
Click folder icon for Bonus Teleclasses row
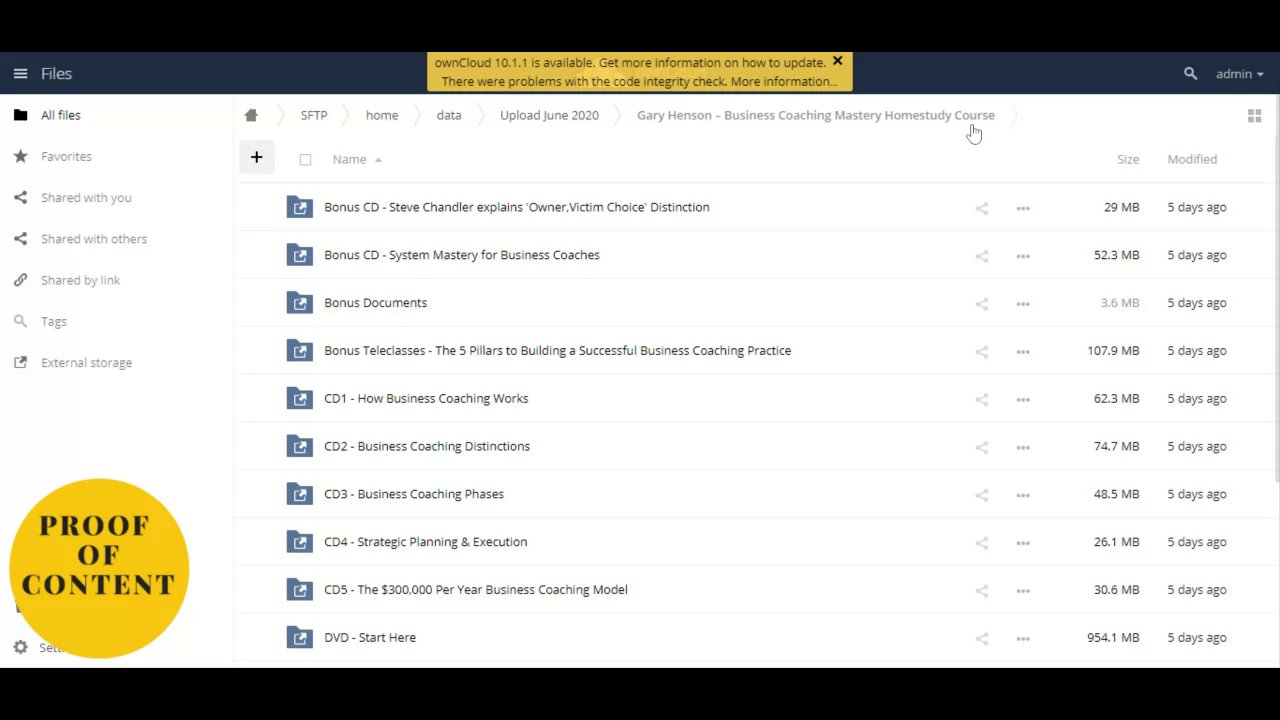(299, 350)
